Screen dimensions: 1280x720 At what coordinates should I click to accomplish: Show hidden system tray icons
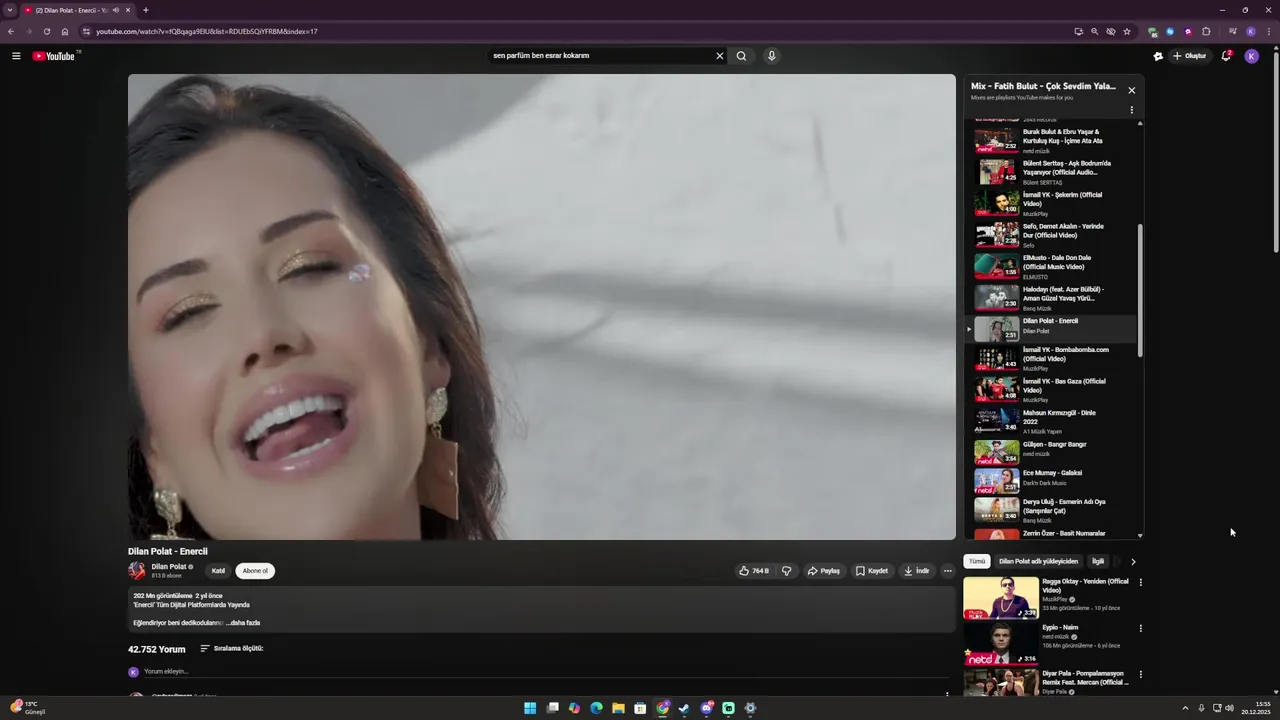click(1185, 708)
